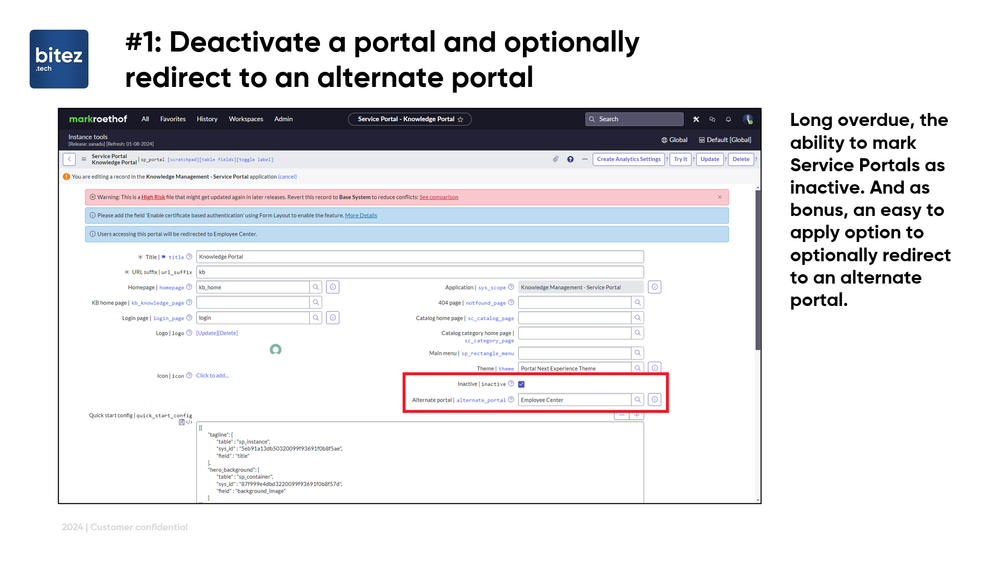Preview the Employee Center alternate portal record
The height and width of the screenshot is (562, 999).
tap(654, 400)
